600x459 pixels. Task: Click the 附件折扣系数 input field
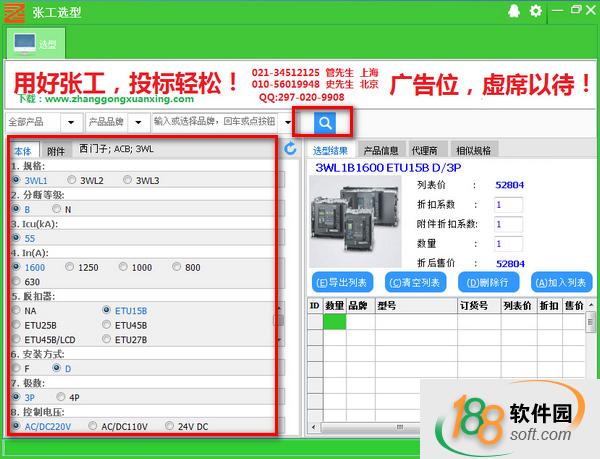(509, 225)
